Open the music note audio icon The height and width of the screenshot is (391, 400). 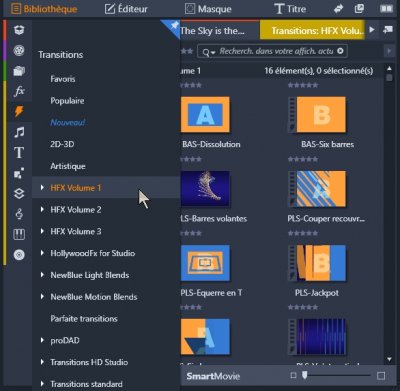tap(19, 132)
